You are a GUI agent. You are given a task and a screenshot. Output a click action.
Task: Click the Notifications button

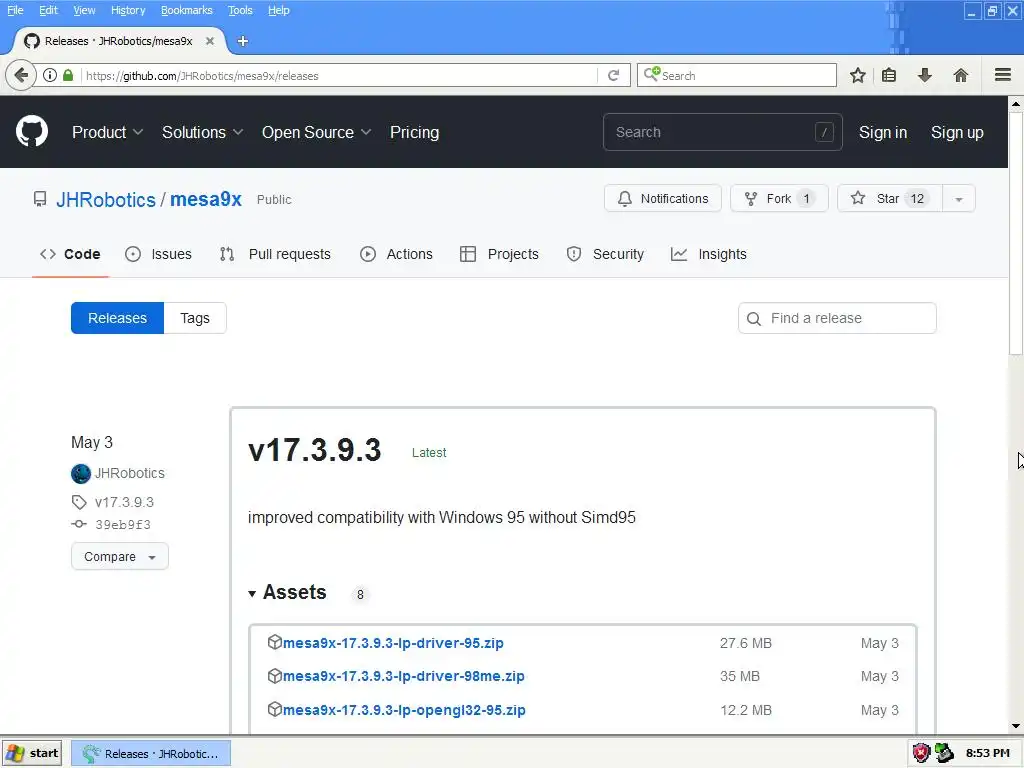(x=663, y=199)
